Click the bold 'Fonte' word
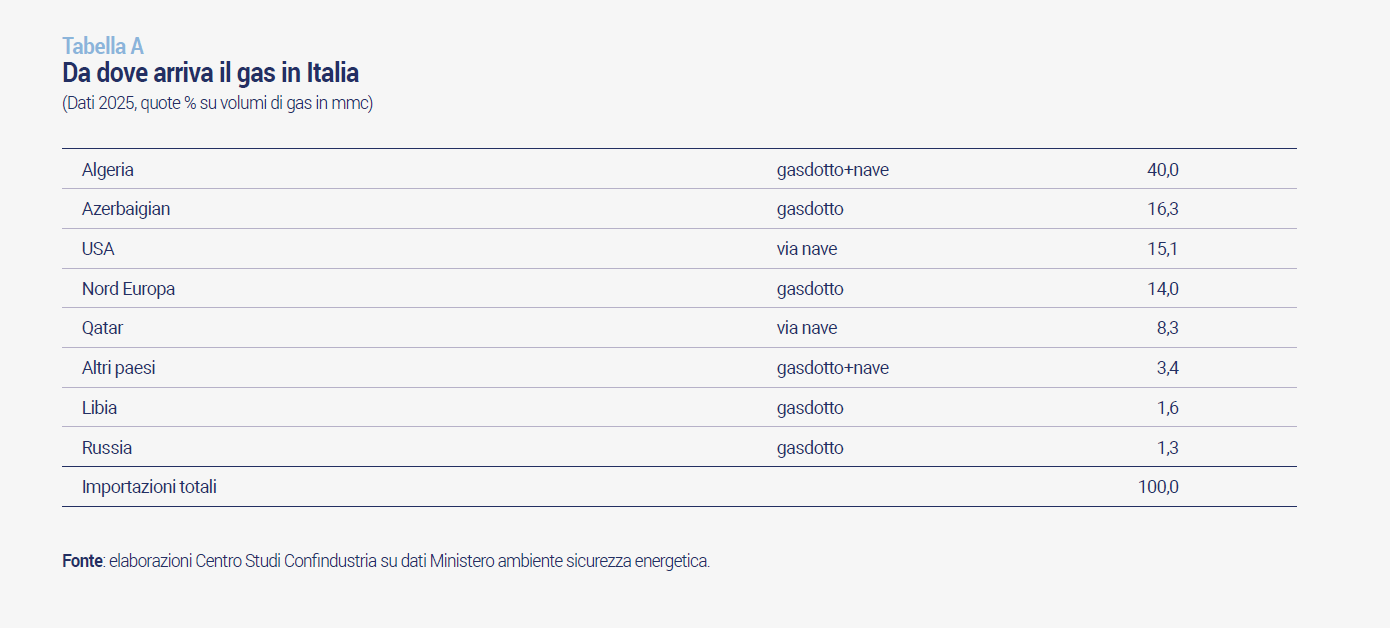Viewport: 1390px width, 628px height. point(82,561)
